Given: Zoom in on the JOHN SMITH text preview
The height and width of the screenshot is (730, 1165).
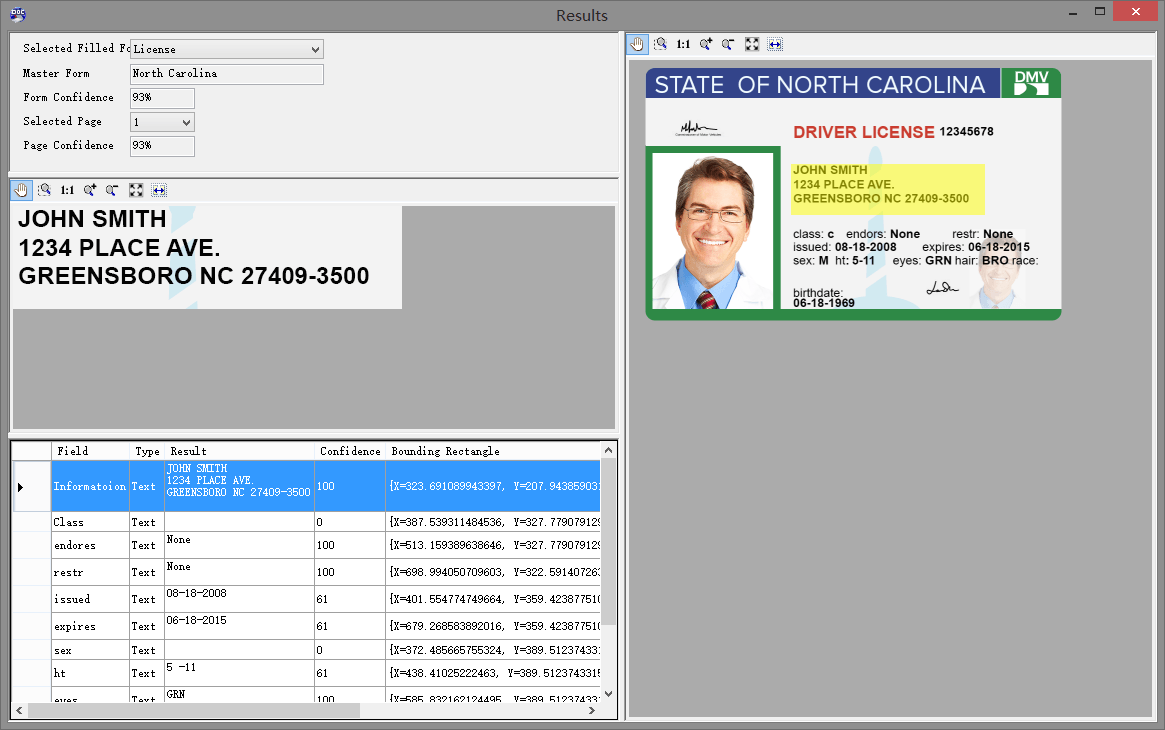Looking at the screenshot, I should tap(90, 190).
